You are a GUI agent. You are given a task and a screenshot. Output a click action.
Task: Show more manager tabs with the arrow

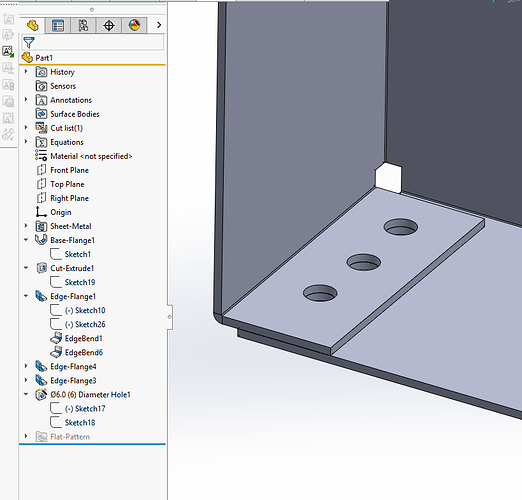[159, 25]
